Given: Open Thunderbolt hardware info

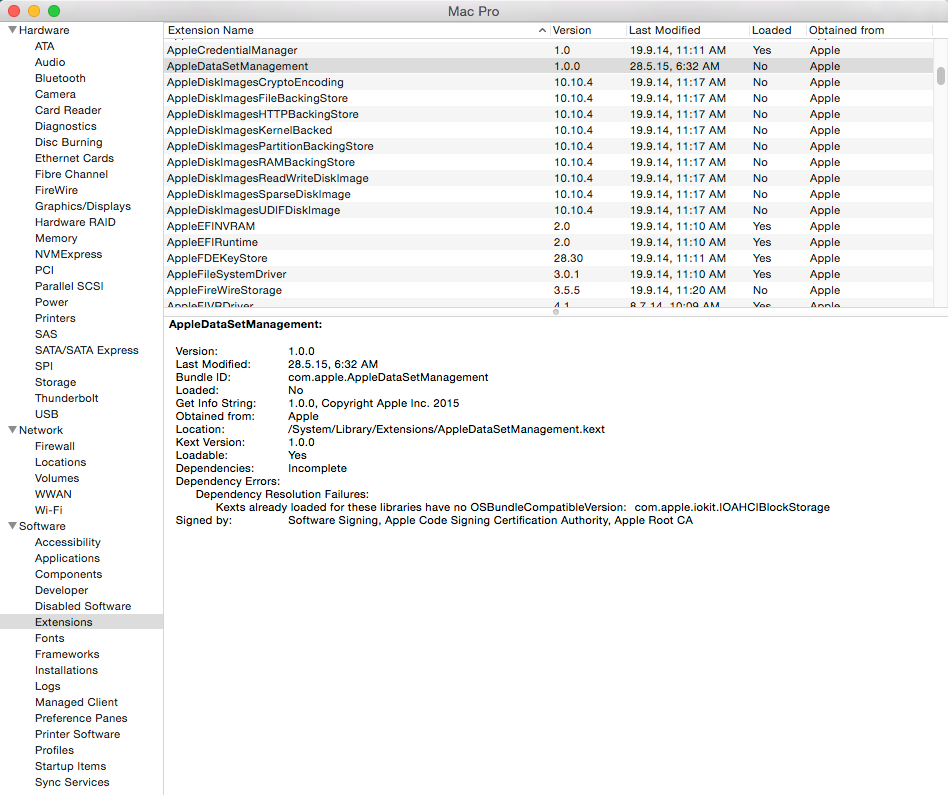Looking at the screenshot, I should tap(67, 398).
